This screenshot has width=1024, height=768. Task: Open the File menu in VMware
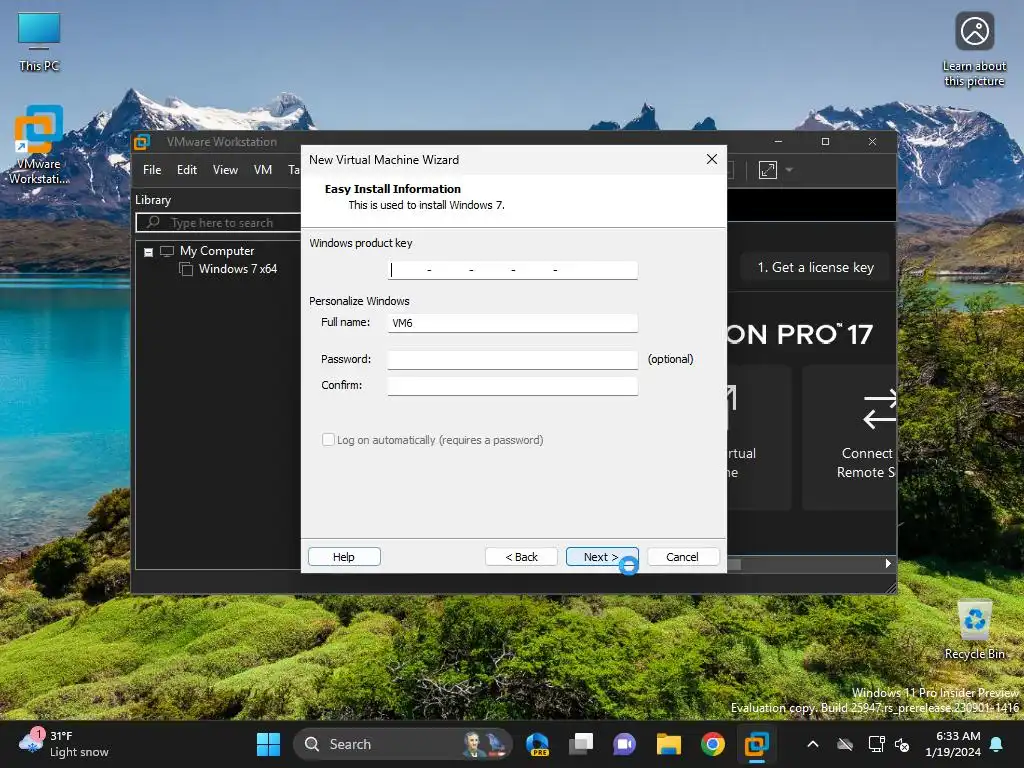click(x=152, y=170)
